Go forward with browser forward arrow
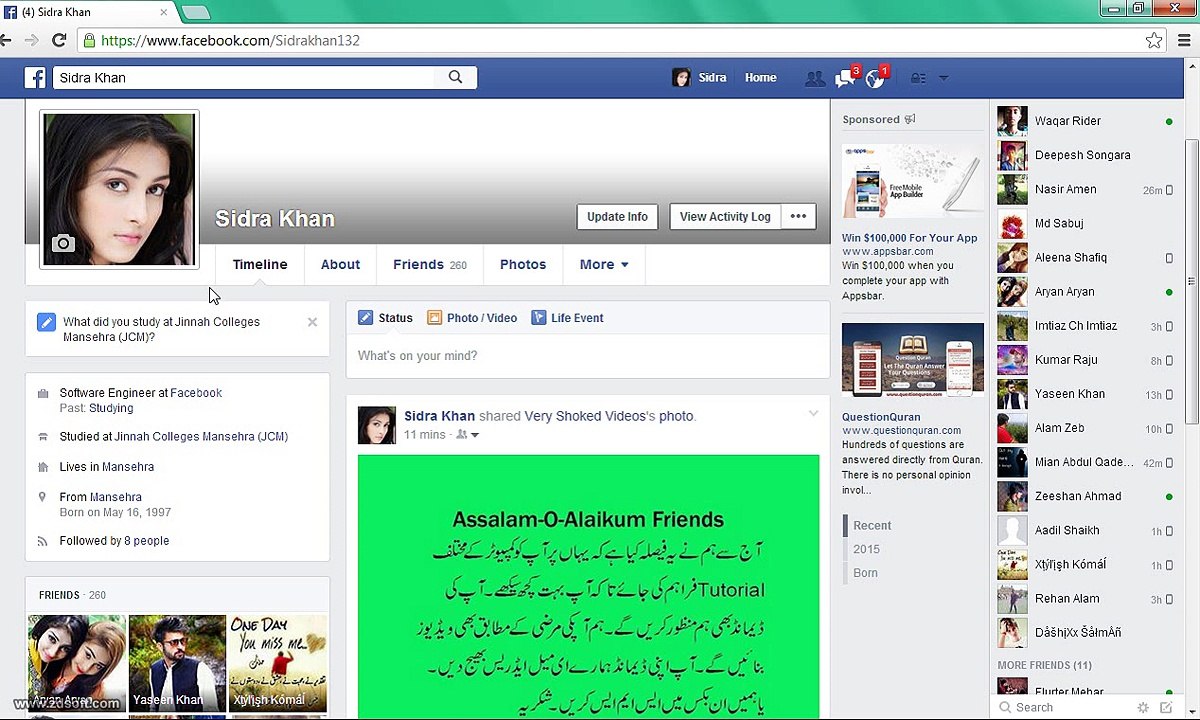 click(32, 40)
